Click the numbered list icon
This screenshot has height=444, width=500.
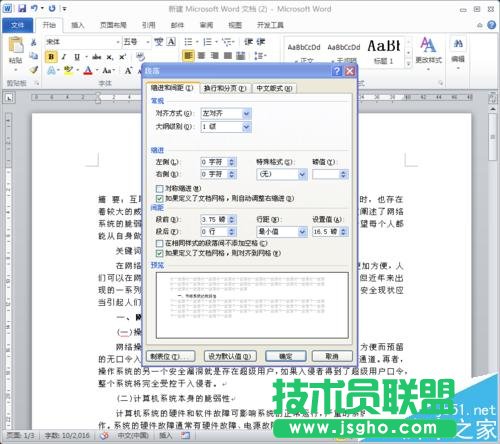[207, 42]
